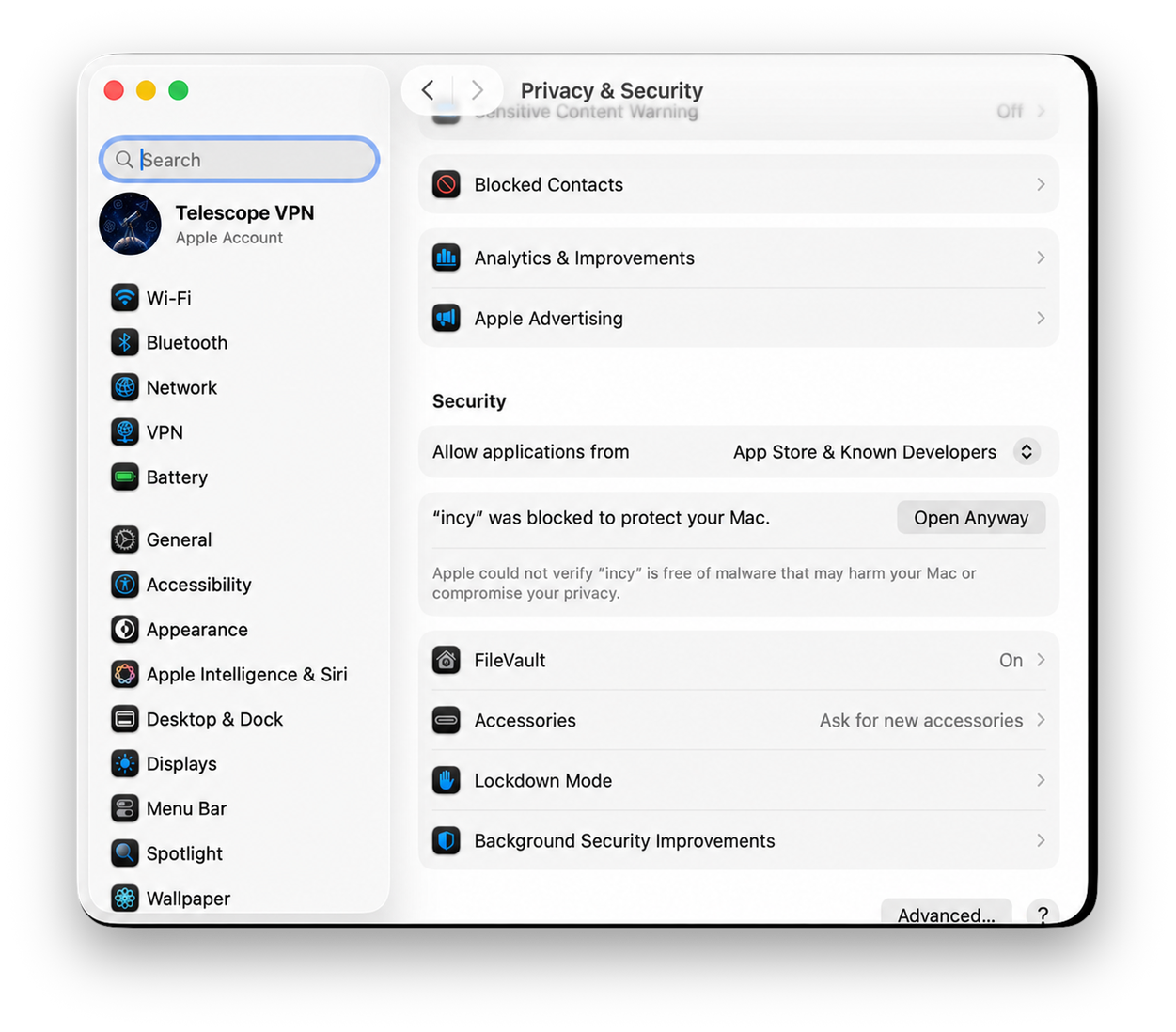The width and height of the screenshot is (1176, 1032).
Task: Go forward with the right chevron button
Action: [x=477, y=90]
